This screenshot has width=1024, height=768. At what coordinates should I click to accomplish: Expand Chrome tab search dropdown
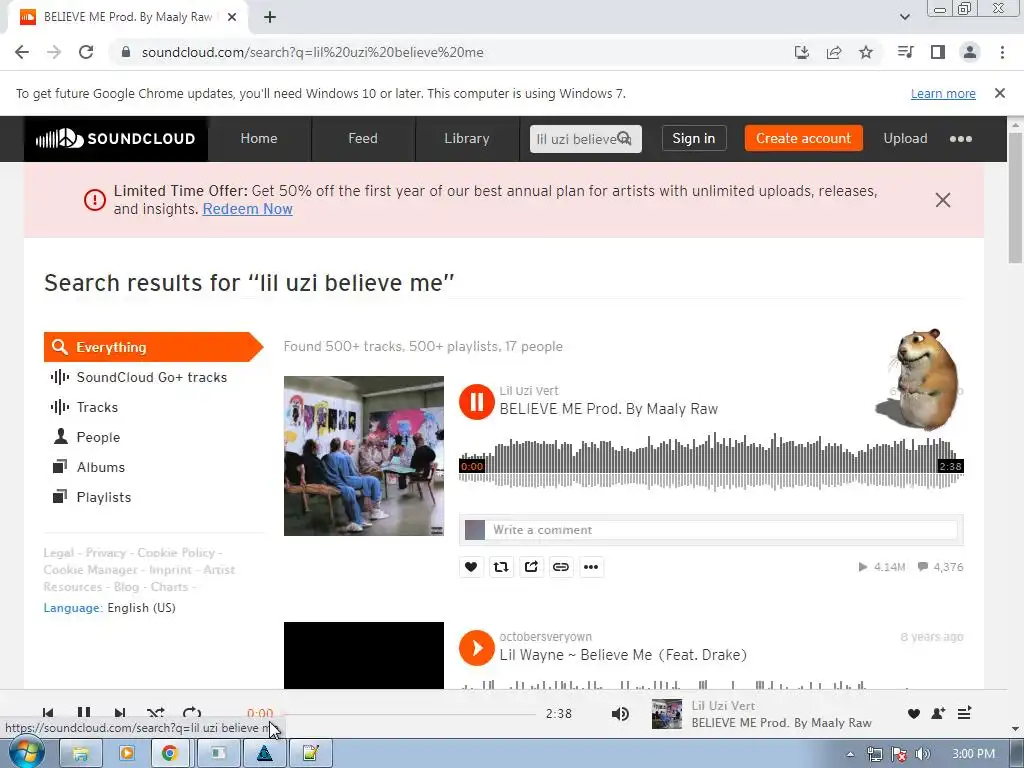(904, 17)
